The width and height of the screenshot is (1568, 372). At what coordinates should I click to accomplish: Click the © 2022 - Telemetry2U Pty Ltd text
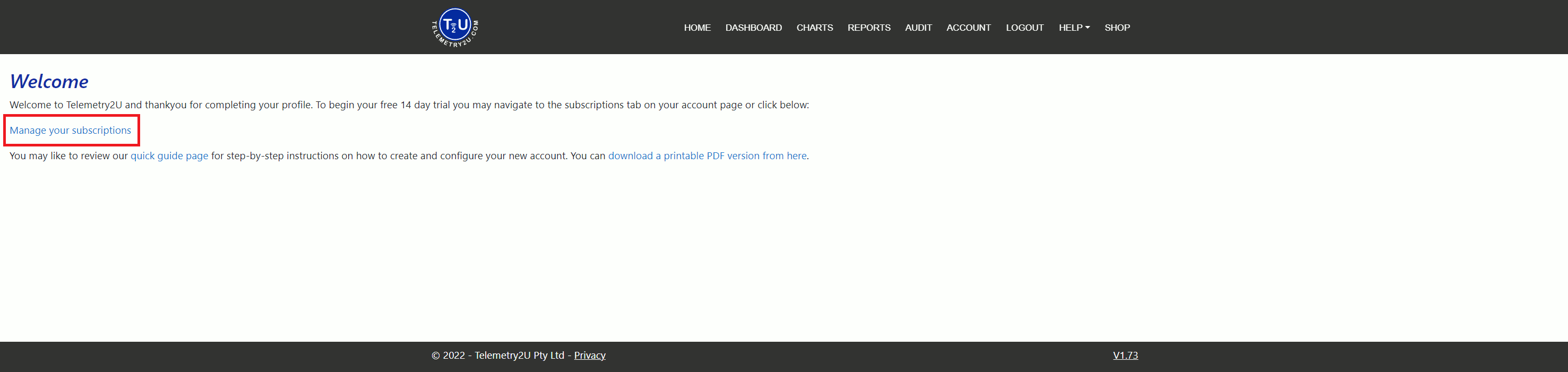497,355
